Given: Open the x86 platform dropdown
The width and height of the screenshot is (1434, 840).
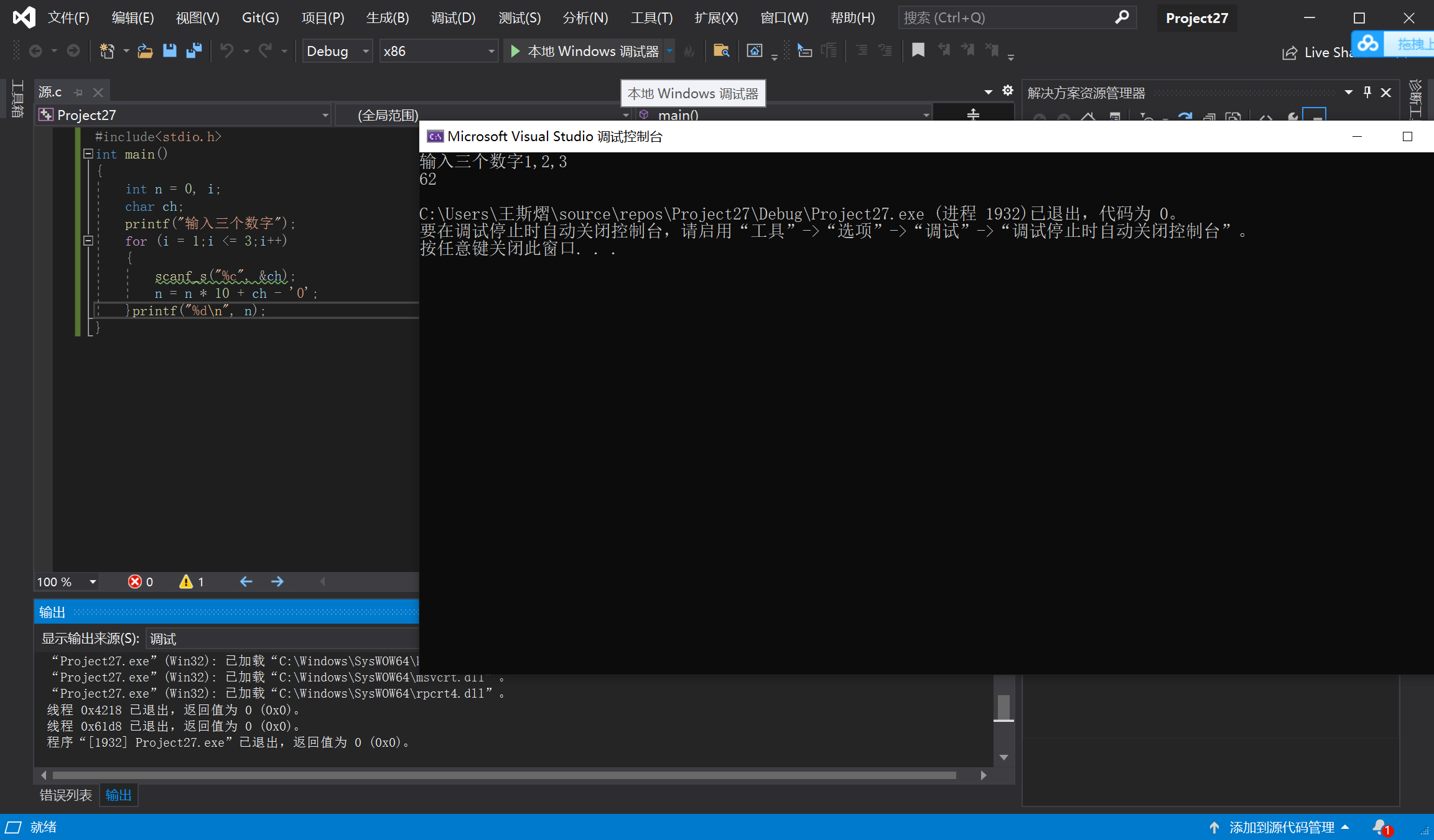Looking at the screenshot, I should 439,51.
